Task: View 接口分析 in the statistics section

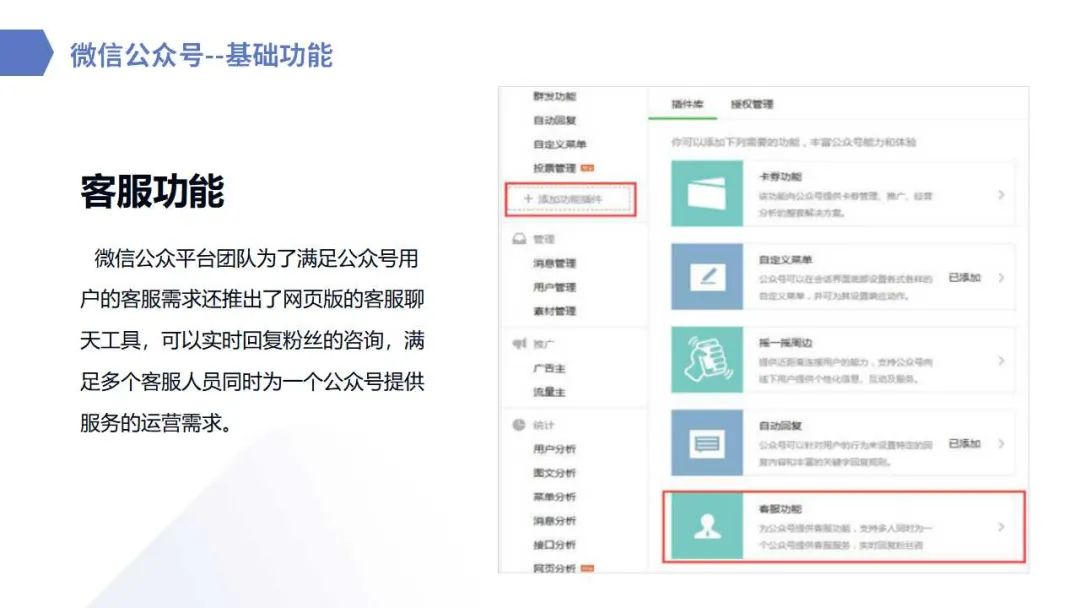Action: click(554, 545)
